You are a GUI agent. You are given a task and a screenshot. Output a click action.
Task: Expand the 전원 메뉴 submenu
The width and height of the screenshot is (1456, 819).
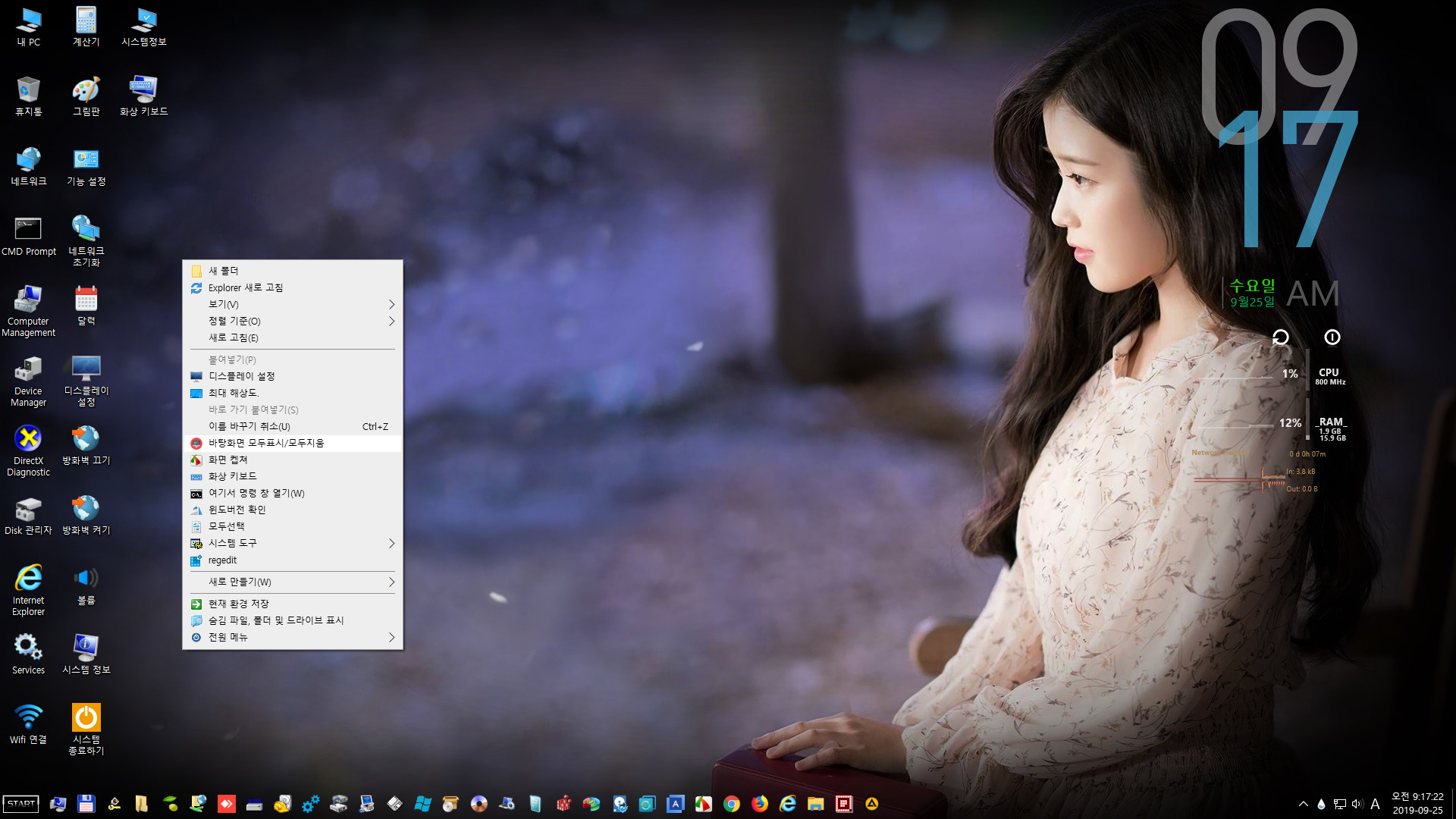293,637
